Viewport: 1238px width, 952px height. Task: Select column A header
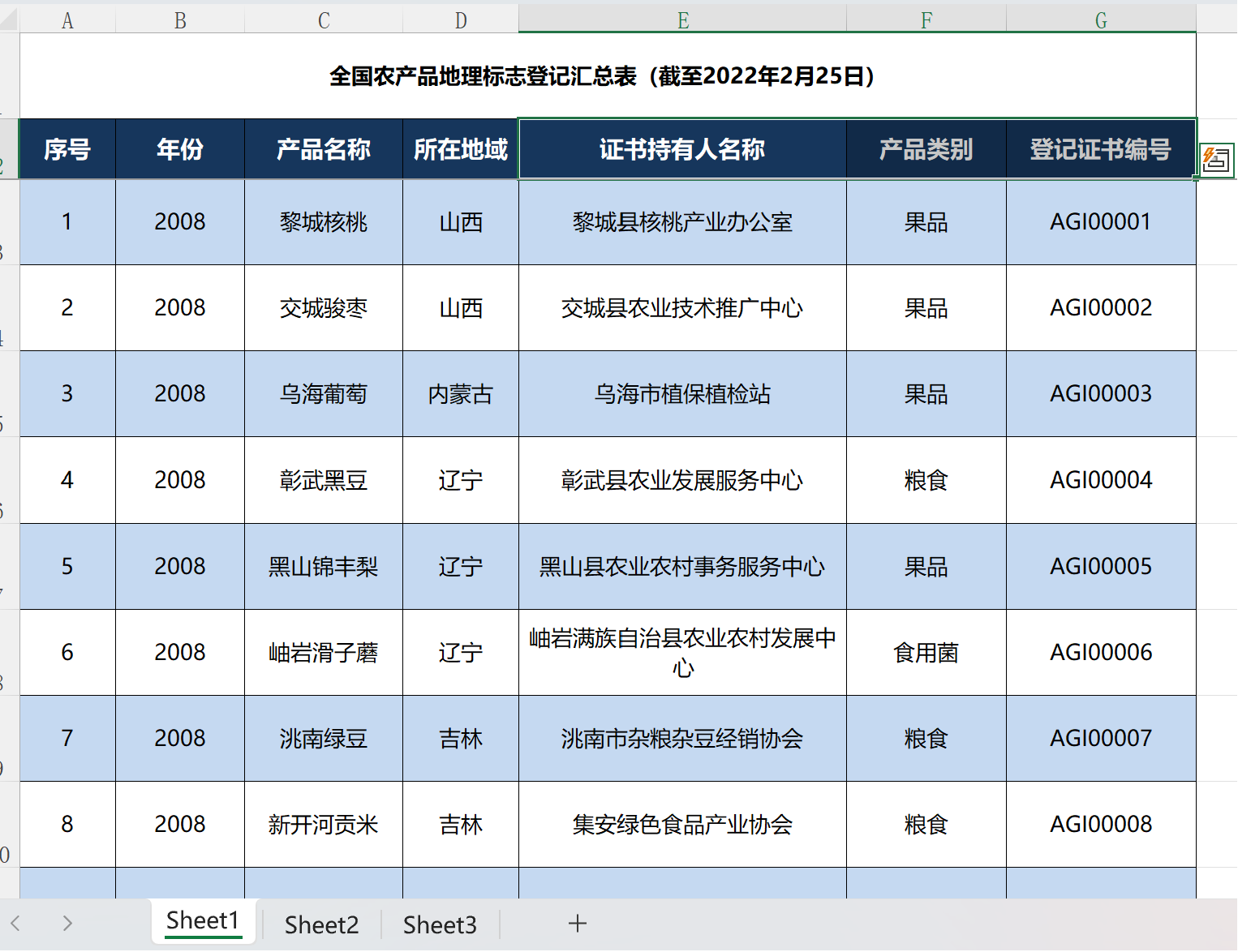tap(67, 20)
